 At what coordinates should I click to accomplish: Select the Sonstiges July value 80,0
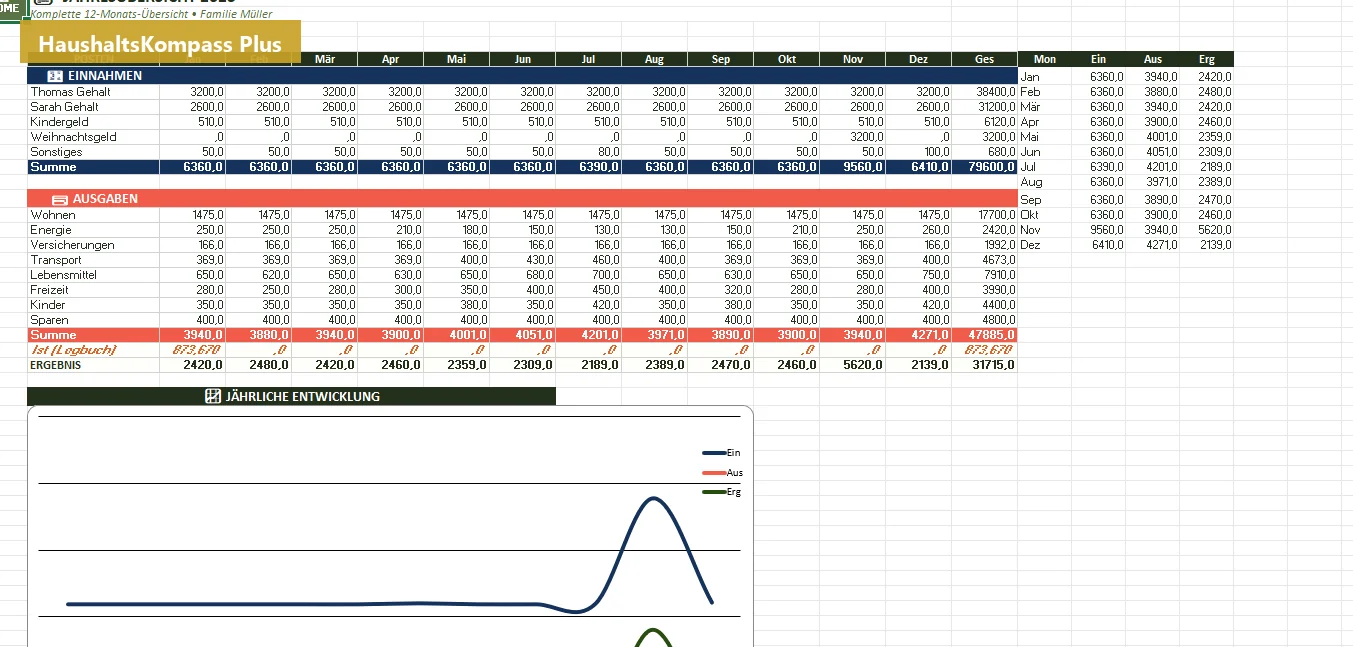[607, 152]
